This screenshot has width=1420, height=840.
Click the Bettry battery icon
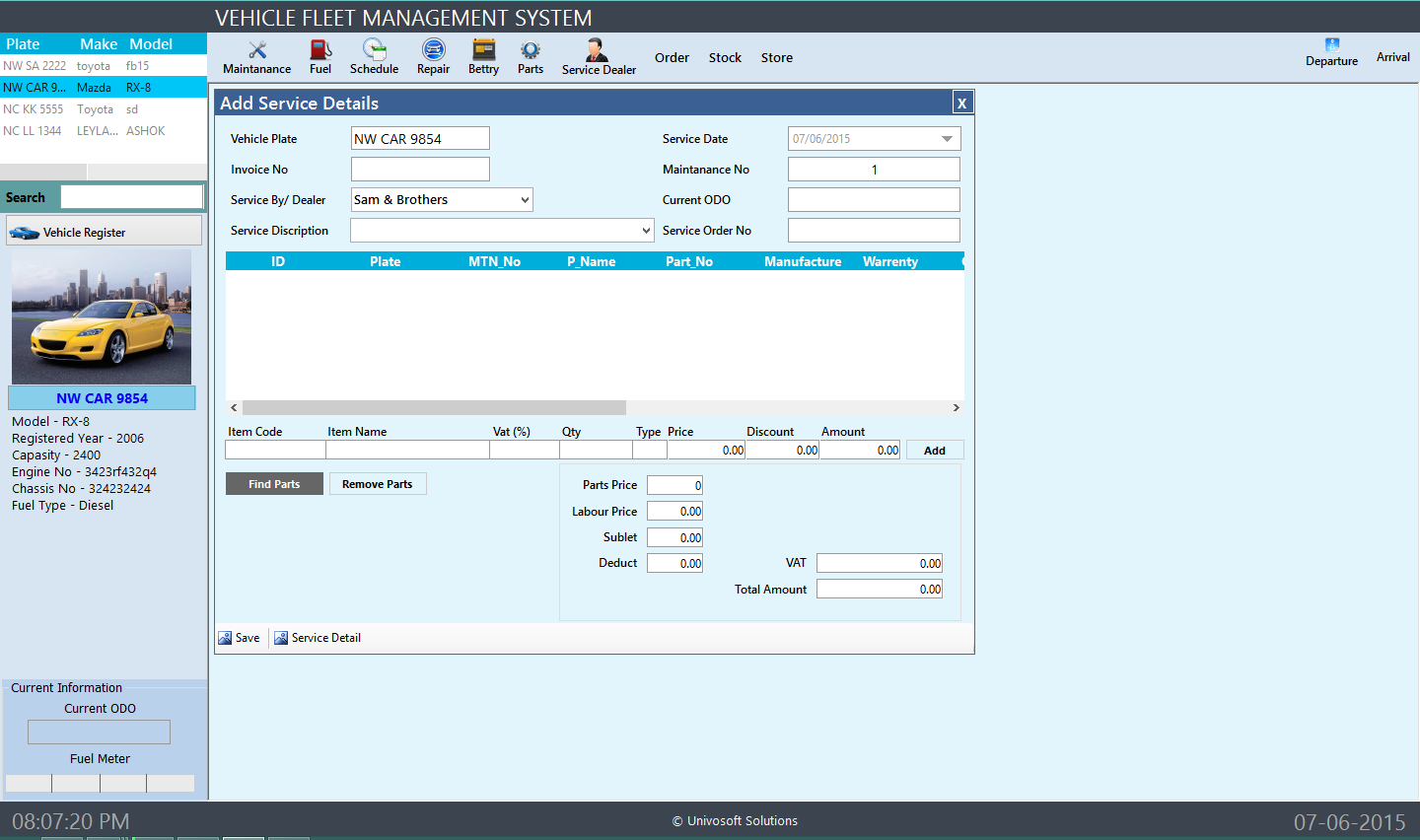(x=483, y=50)
